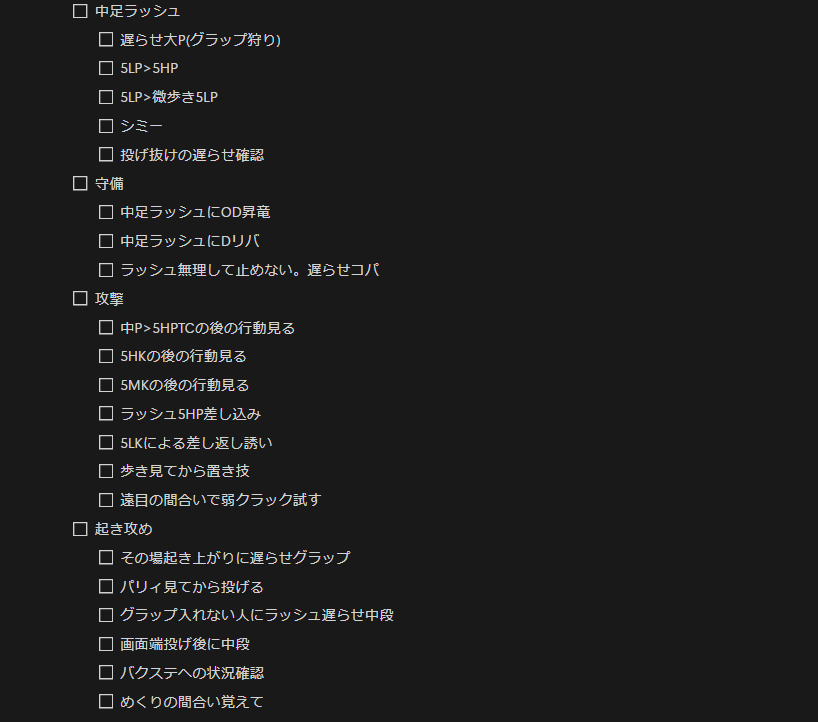This screenshot has width=818, height=722.
Task: Toggle the 画面端投げ後に中段 checkbox
Action: coord(106,644)
